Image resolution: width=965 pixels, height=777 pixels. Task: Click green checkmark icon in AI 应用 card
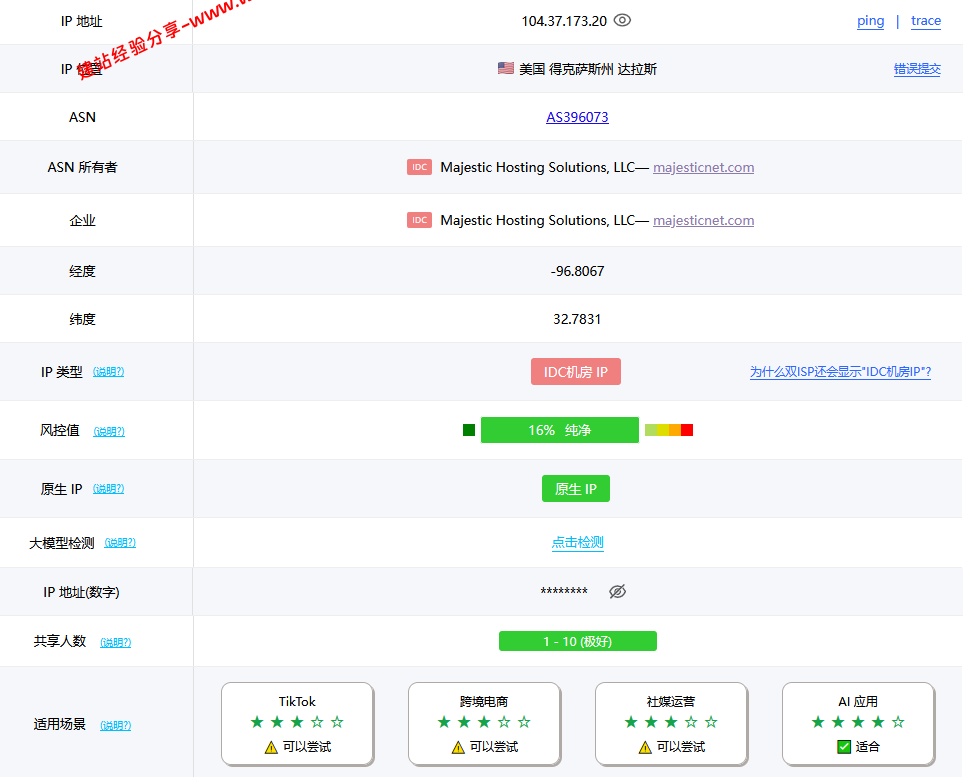tap(844, 747)
